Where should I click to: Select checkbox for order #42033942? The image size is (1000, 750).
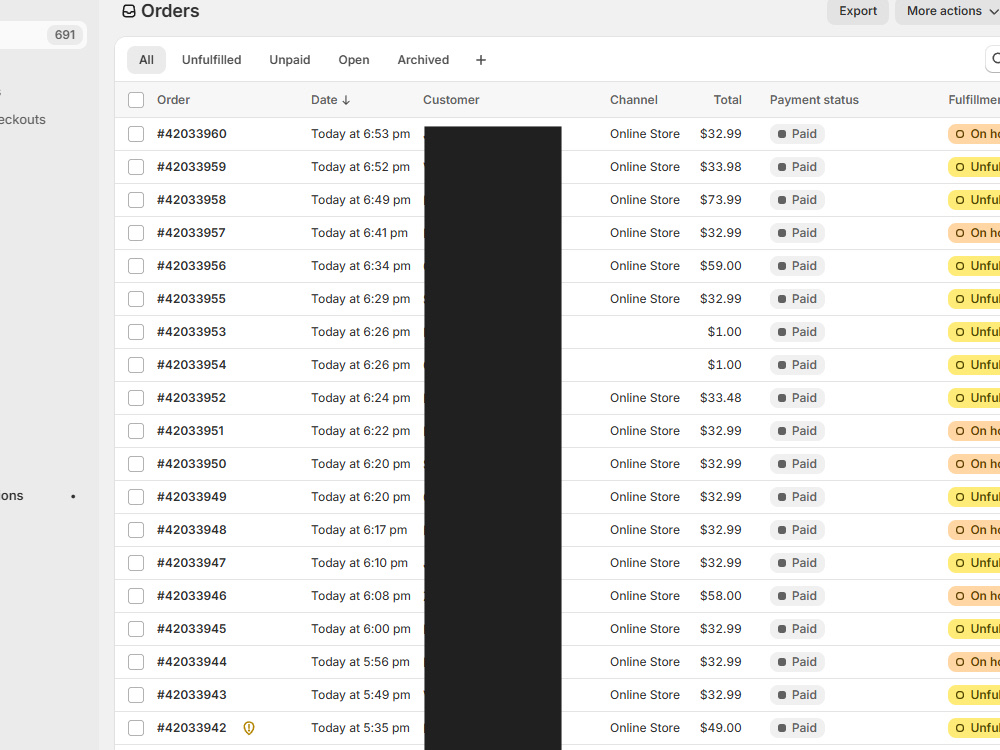136,728
